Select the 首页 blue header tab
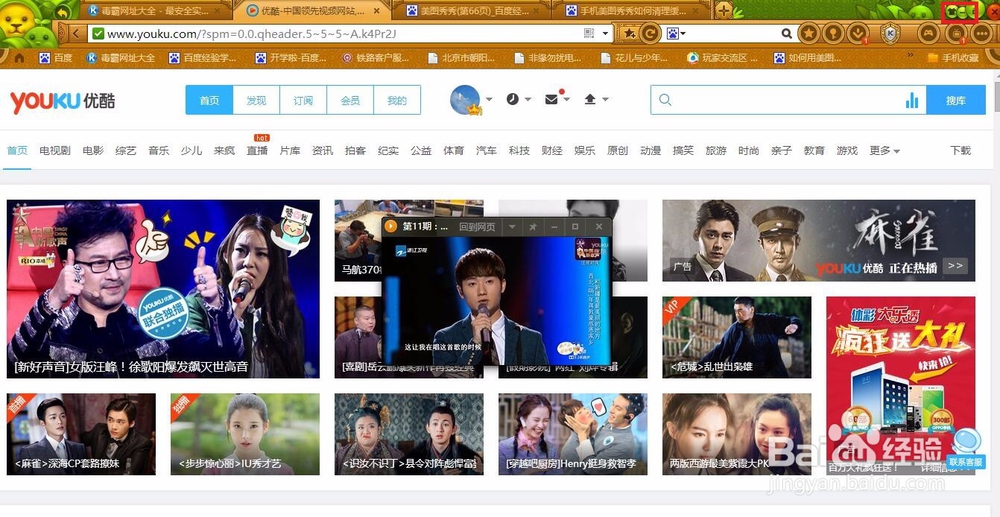Image resolution: width=1000 pixels, height=517 pixels. click(x=209, y=100)
